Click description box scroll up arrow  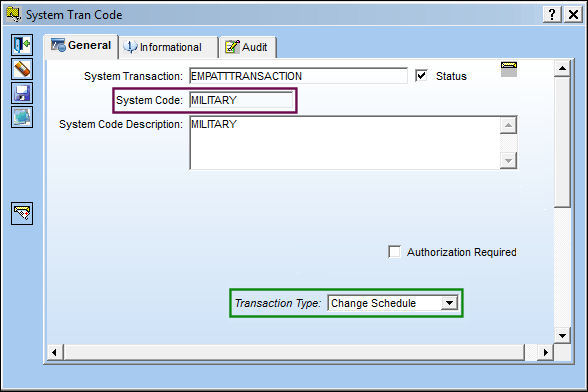(508, 125)
